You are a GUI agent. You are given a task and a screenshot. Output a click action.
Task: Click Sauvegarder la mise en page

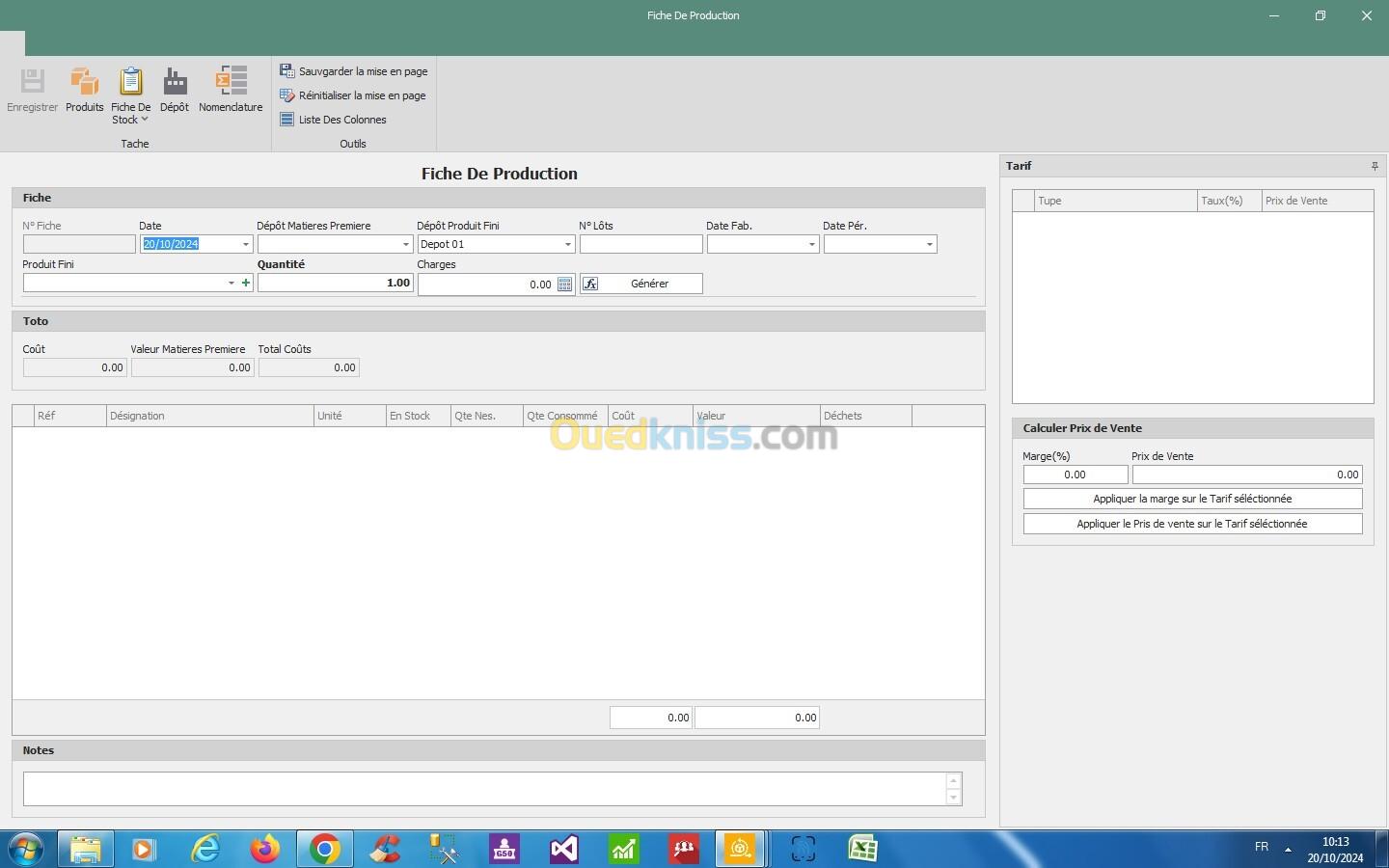(354, 71)
